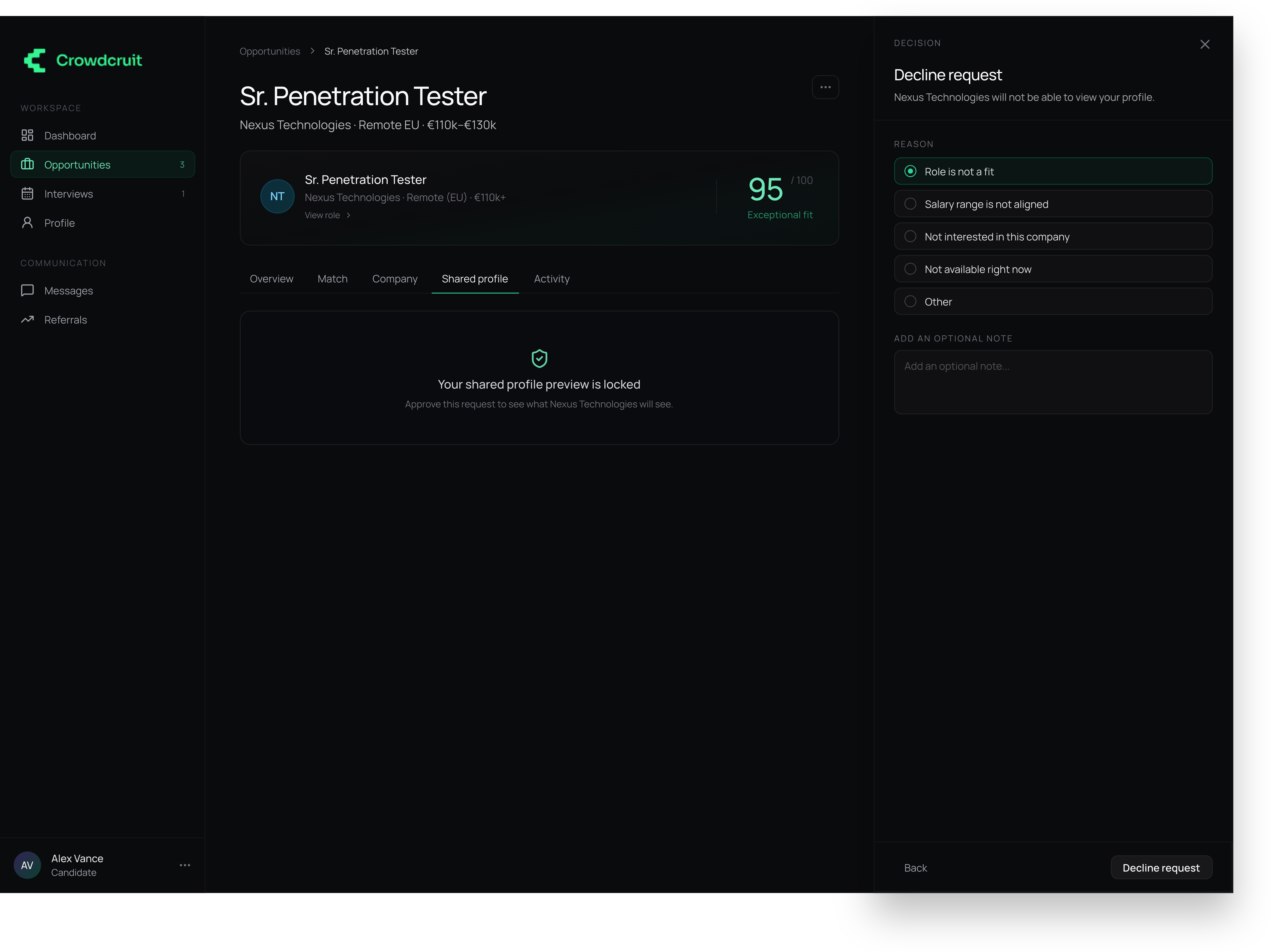The width and height of the screenshot is (1271, 952).
Task: Click 'Your shared profile preview is locked' text
Action: pos(539,384)
